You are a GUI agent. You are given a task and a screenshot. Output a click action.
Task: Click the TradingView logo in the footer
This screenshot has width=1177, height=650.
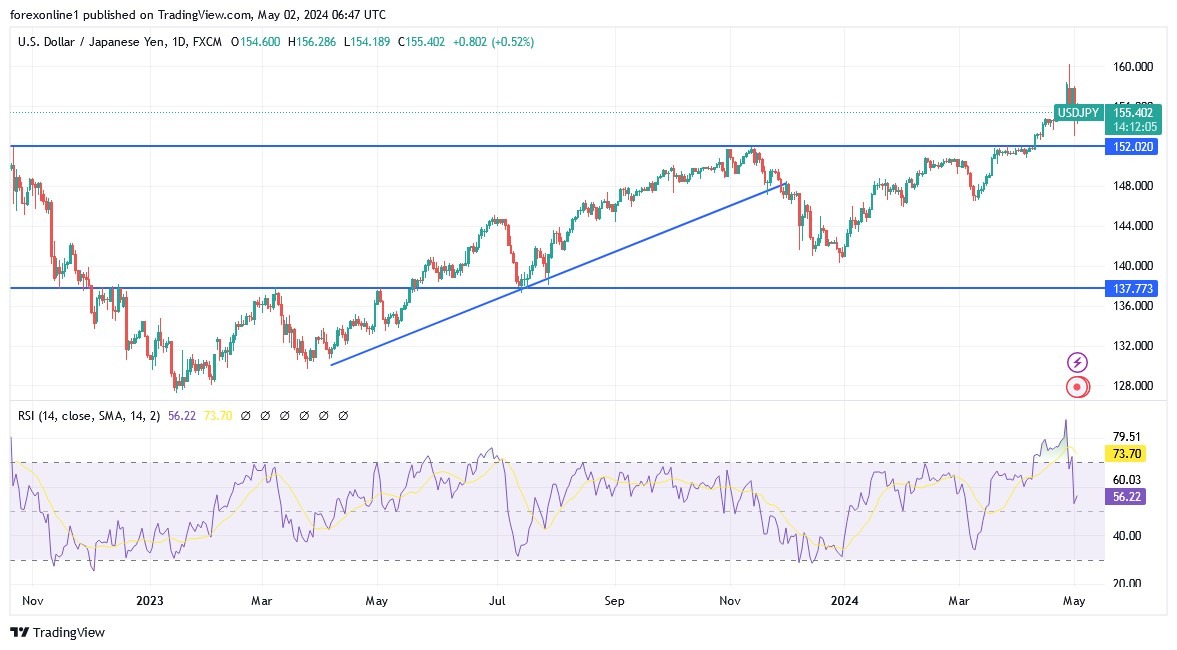[56, 633]
